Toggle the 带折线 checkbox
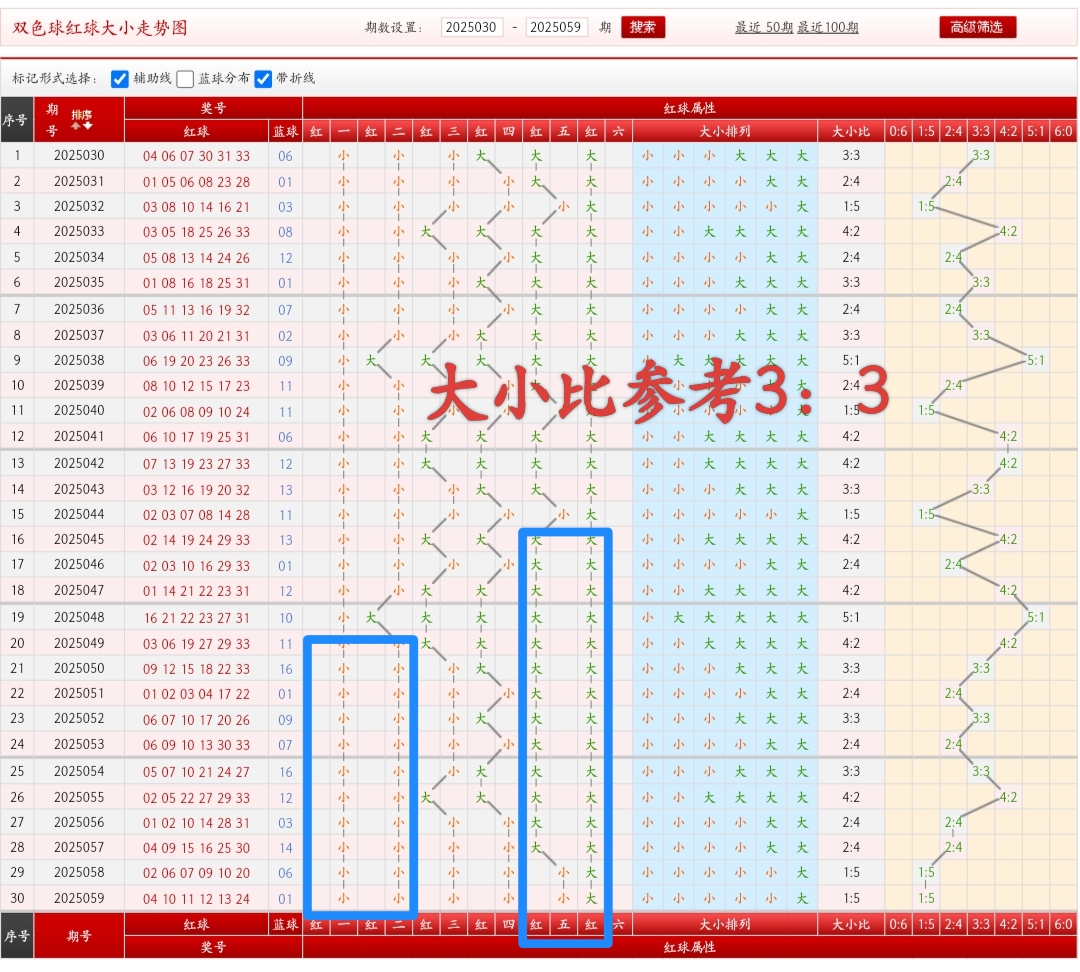Viewport: 1080px width, 972px height. tap(262, 79)
